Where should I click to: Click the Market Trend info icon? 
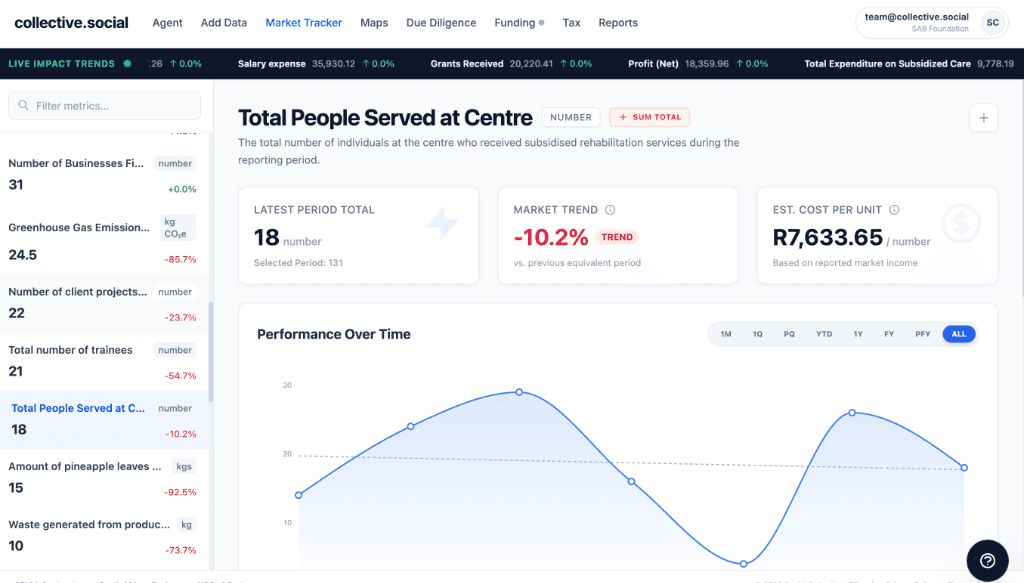(610, 210)
